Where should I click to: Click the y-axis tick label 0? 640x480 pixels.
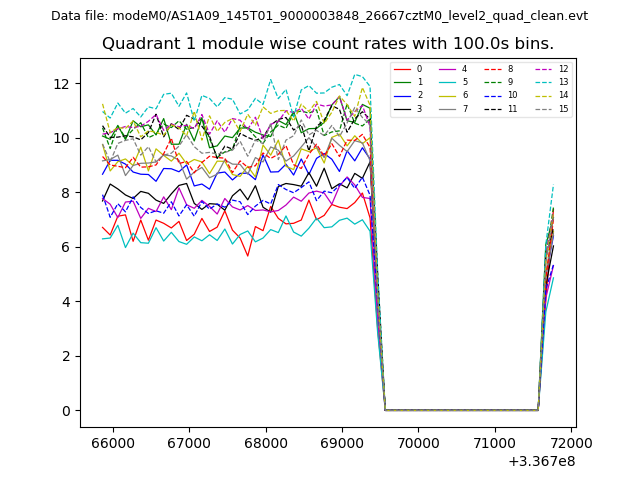(68, 411)
